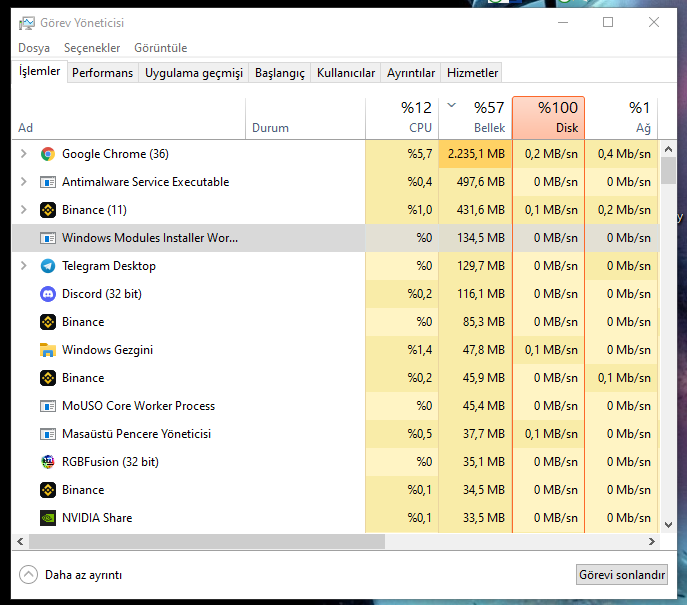Image resolution: width=687 pixels, height=605 pixels.
Task: Click the Discord (32 bit) icon
Action: click(x=48, y=294)
